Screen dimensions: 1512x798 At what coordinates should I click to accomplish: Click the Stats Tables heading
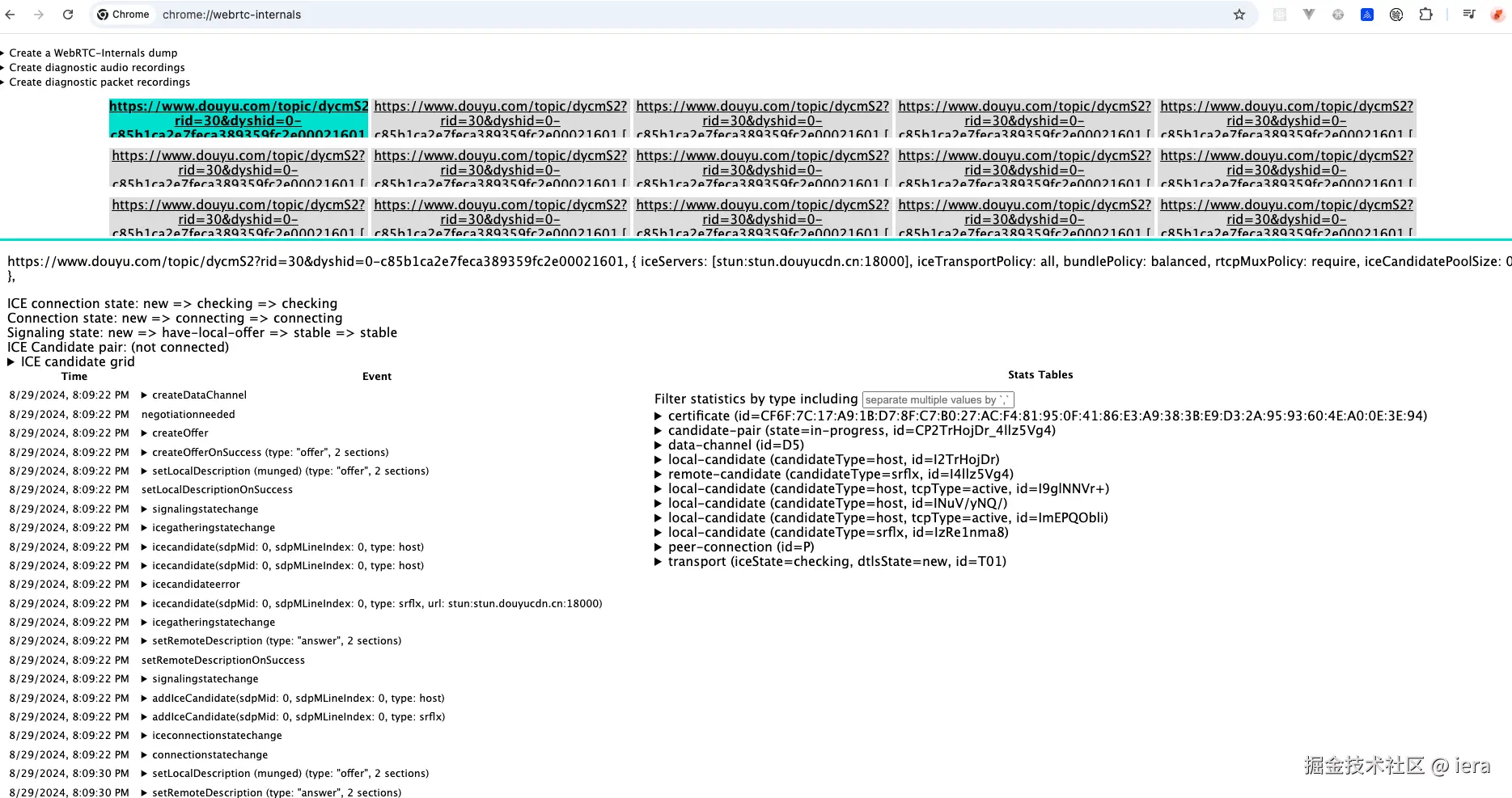1040,375
